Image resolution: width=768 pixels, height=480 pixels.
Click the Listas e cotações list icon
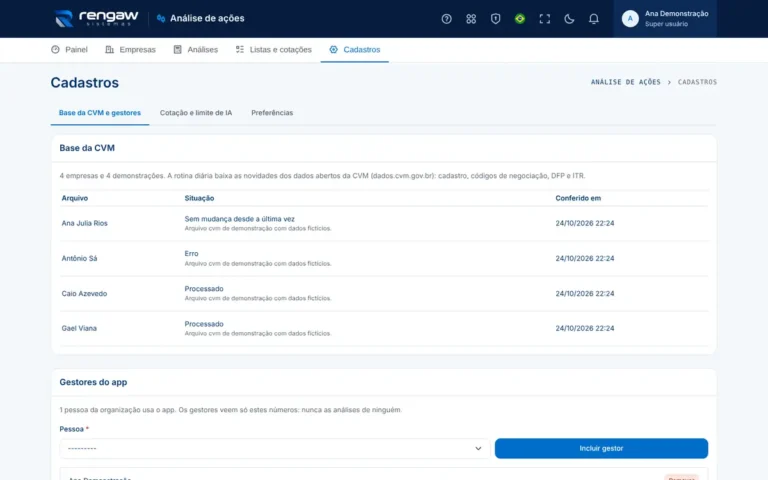[240, 49]
